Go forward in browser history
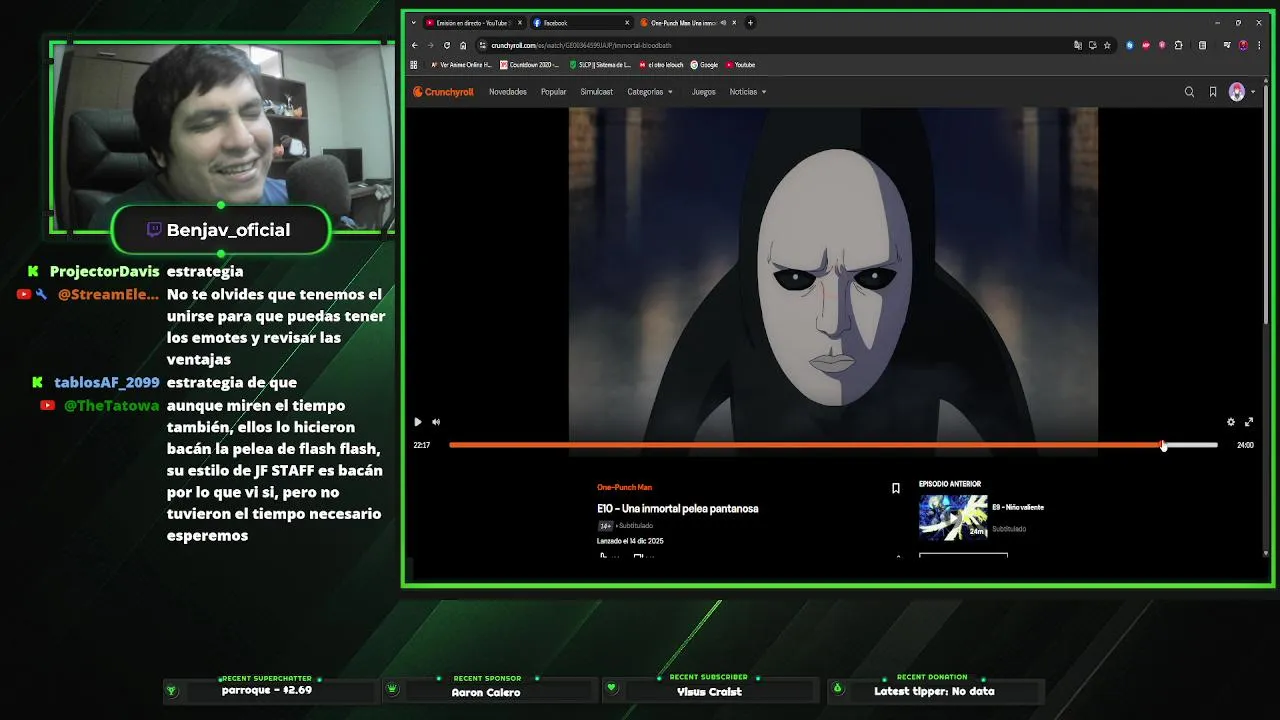This screenshot has width=1280, height=720. click(431, 45)
